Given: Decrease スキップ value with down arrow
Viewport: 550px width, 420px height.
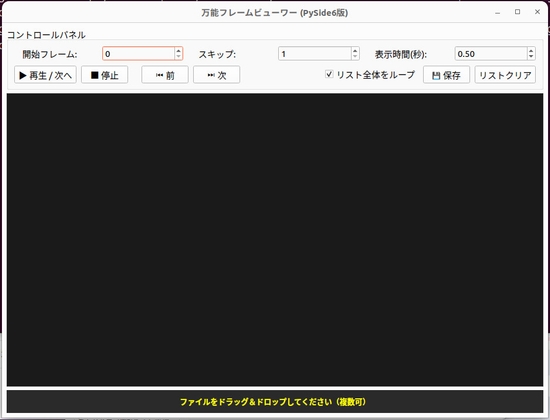Looking at the screenshot, I should [355, 56].
